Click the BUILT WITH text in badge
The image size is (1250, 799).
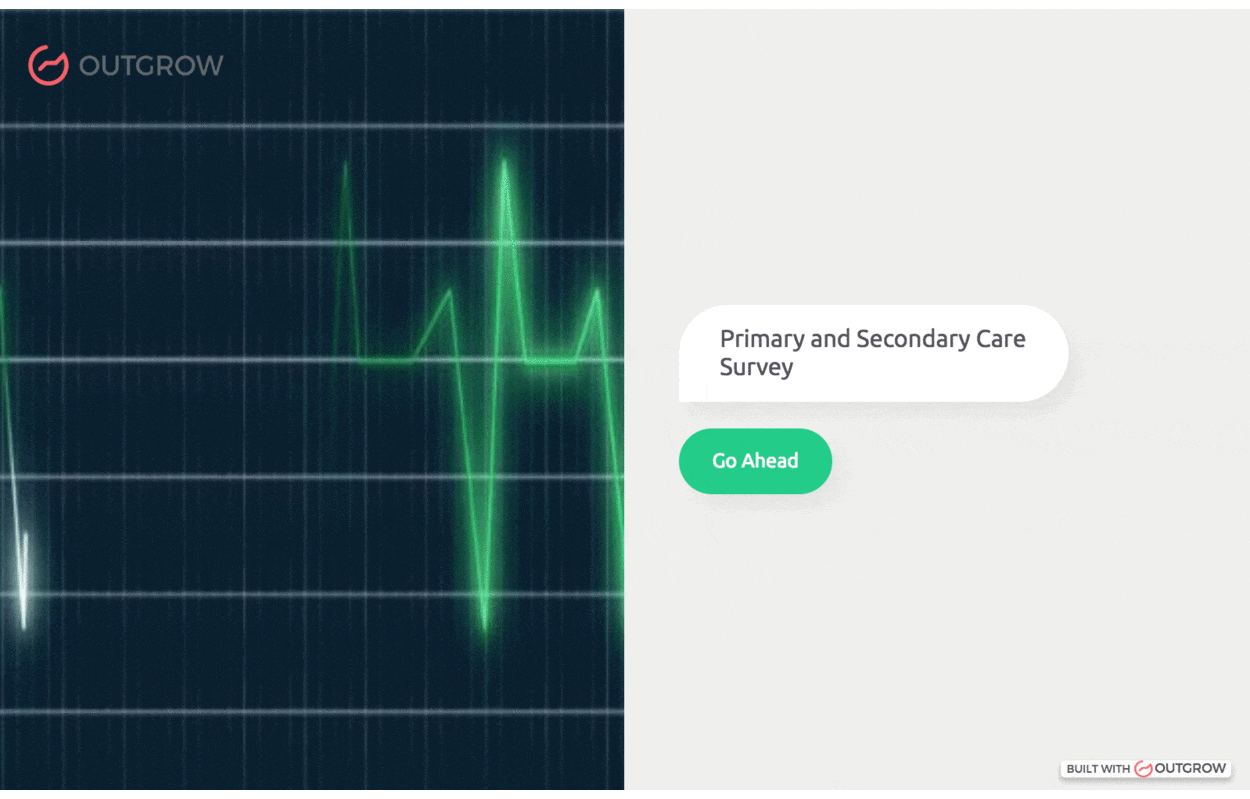(x=1098, y=769)
